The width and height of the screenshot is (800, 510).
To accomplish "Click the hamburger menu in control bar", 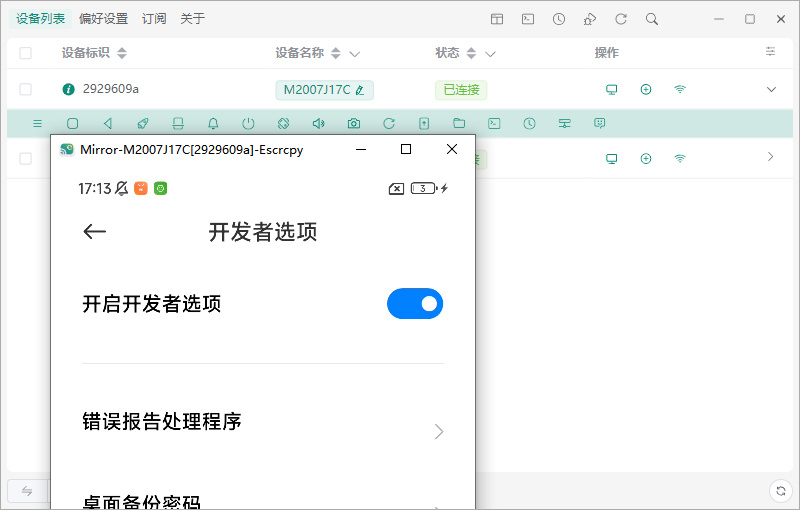I will pos(37,123).
